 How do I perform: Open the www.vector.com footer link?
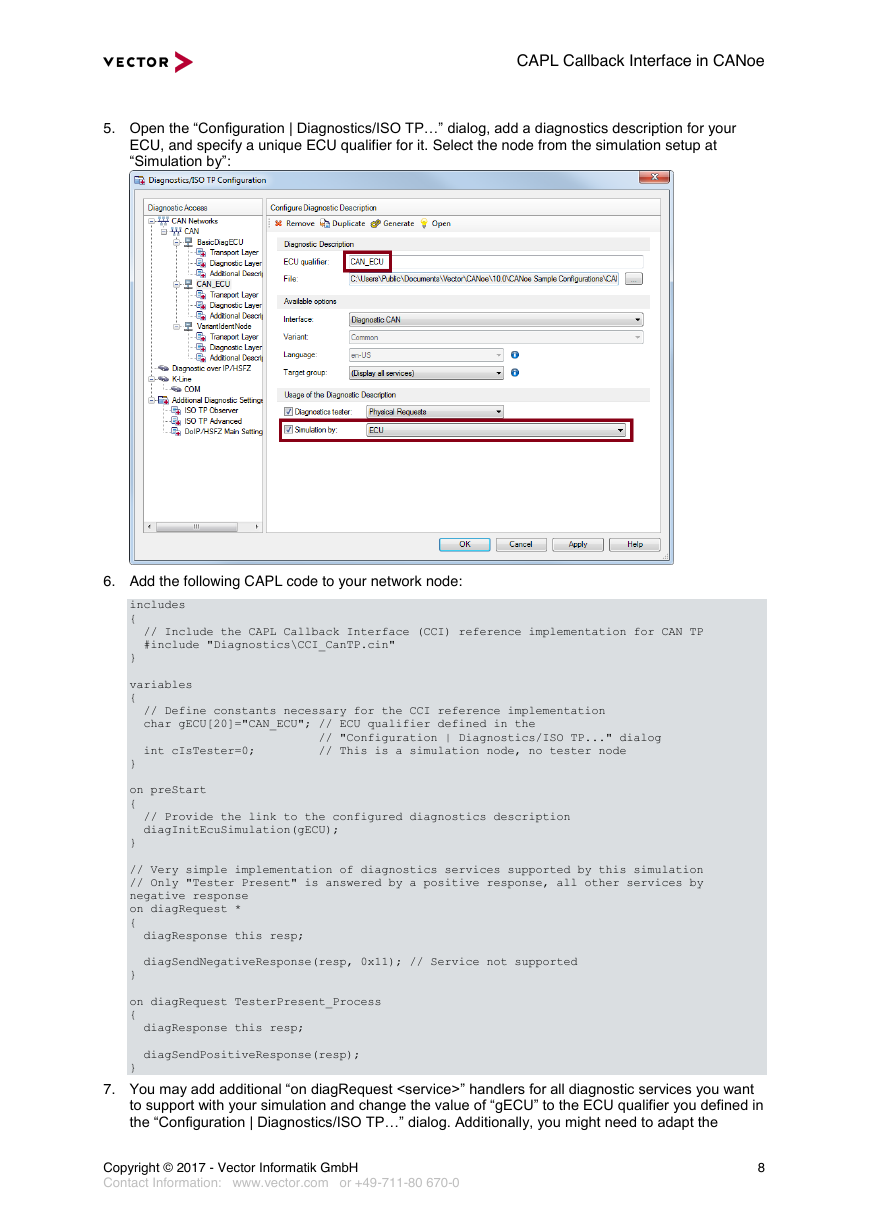coord(280,1182)
